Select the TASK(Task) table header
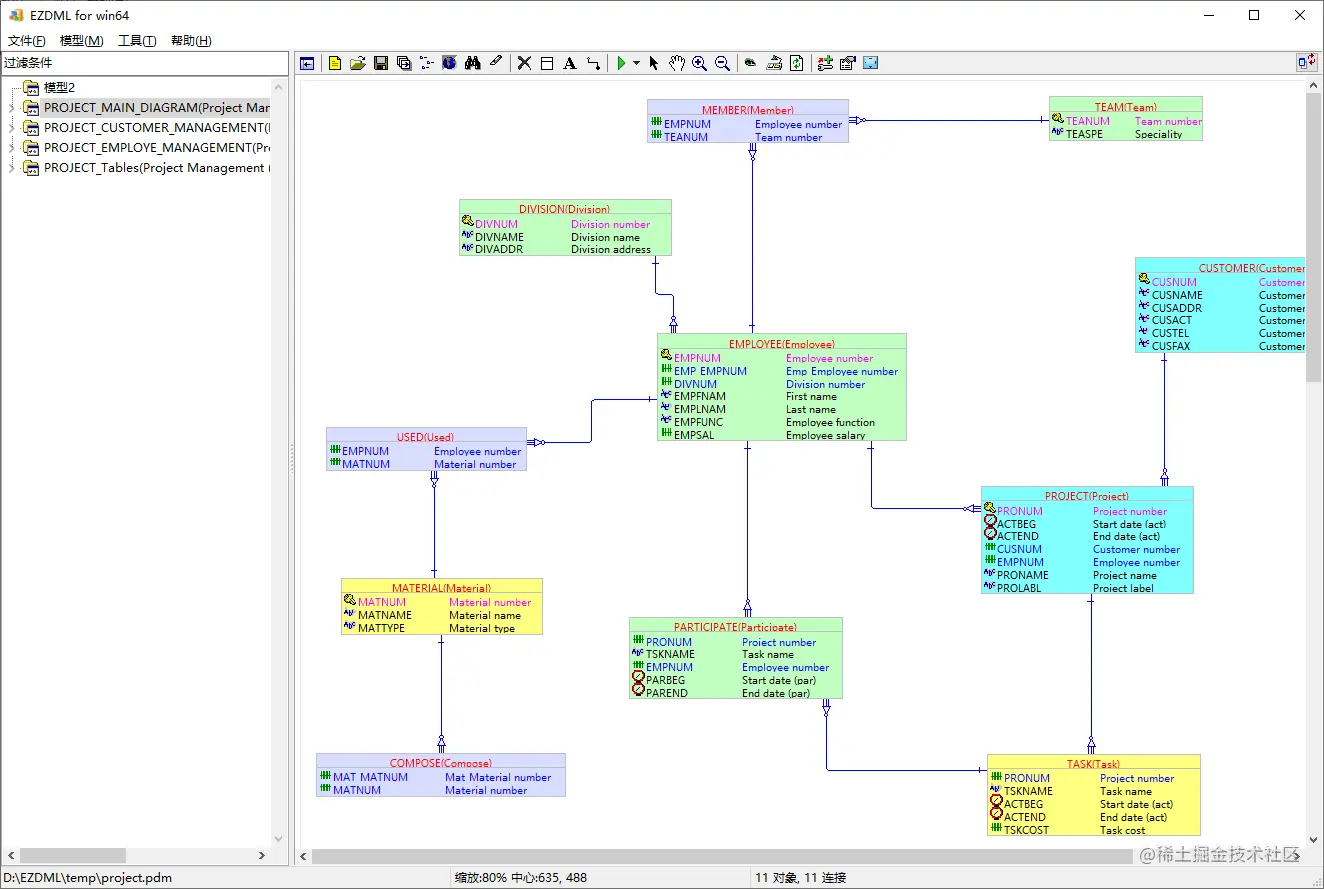Image resolution: width=1324 pixels, height=889 pixels. [x=1093, y=764]
